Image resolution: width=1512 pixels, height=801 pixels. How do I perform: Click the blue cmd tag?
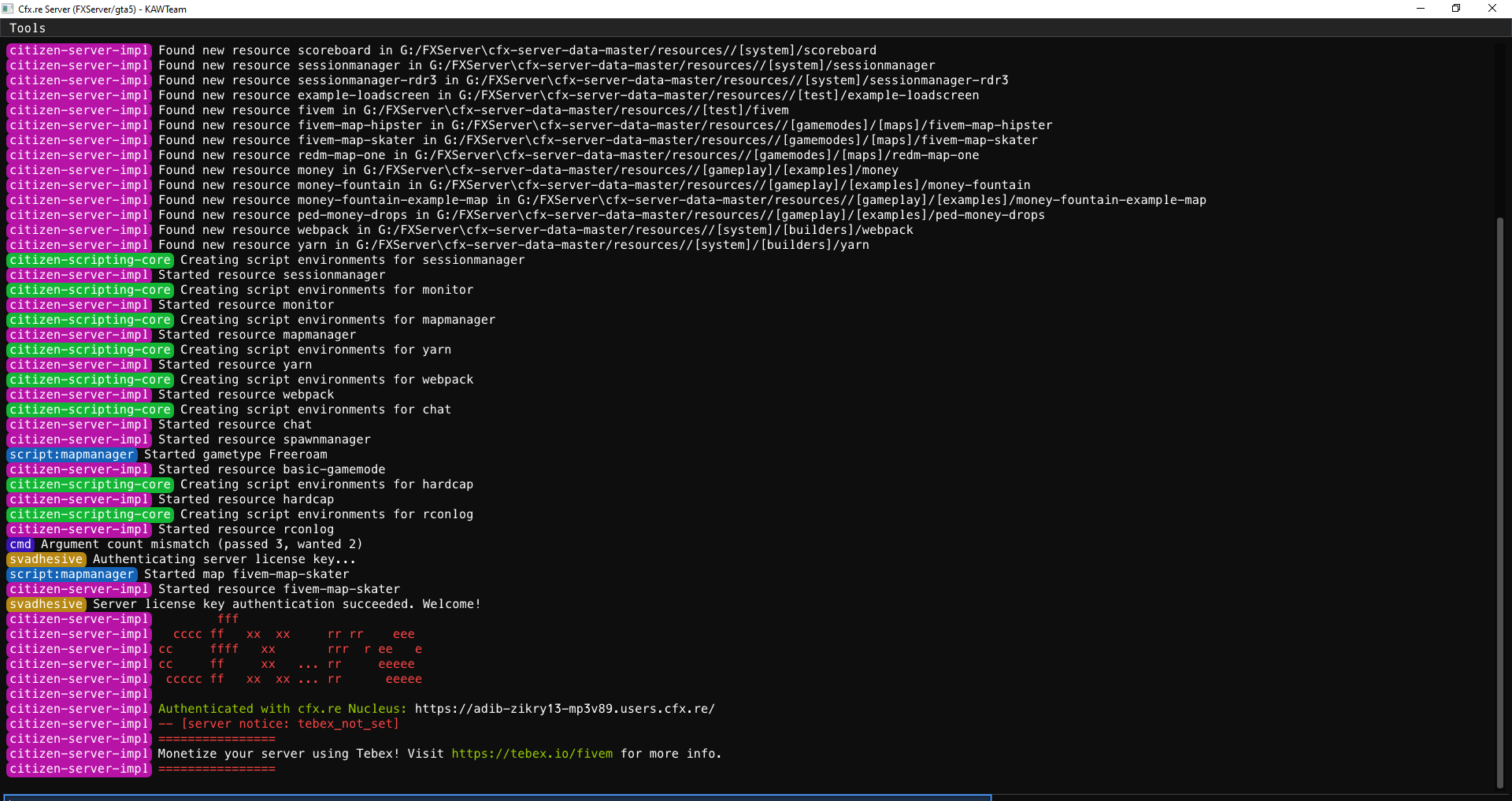click(20, 544)
